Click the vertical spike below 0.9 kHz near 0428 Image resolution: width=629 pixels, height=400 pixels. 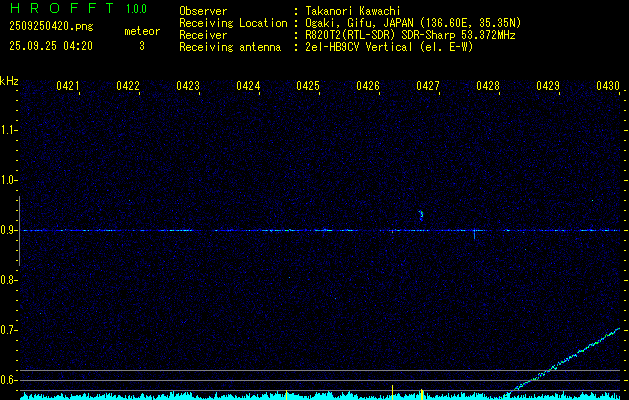[475, 234]
